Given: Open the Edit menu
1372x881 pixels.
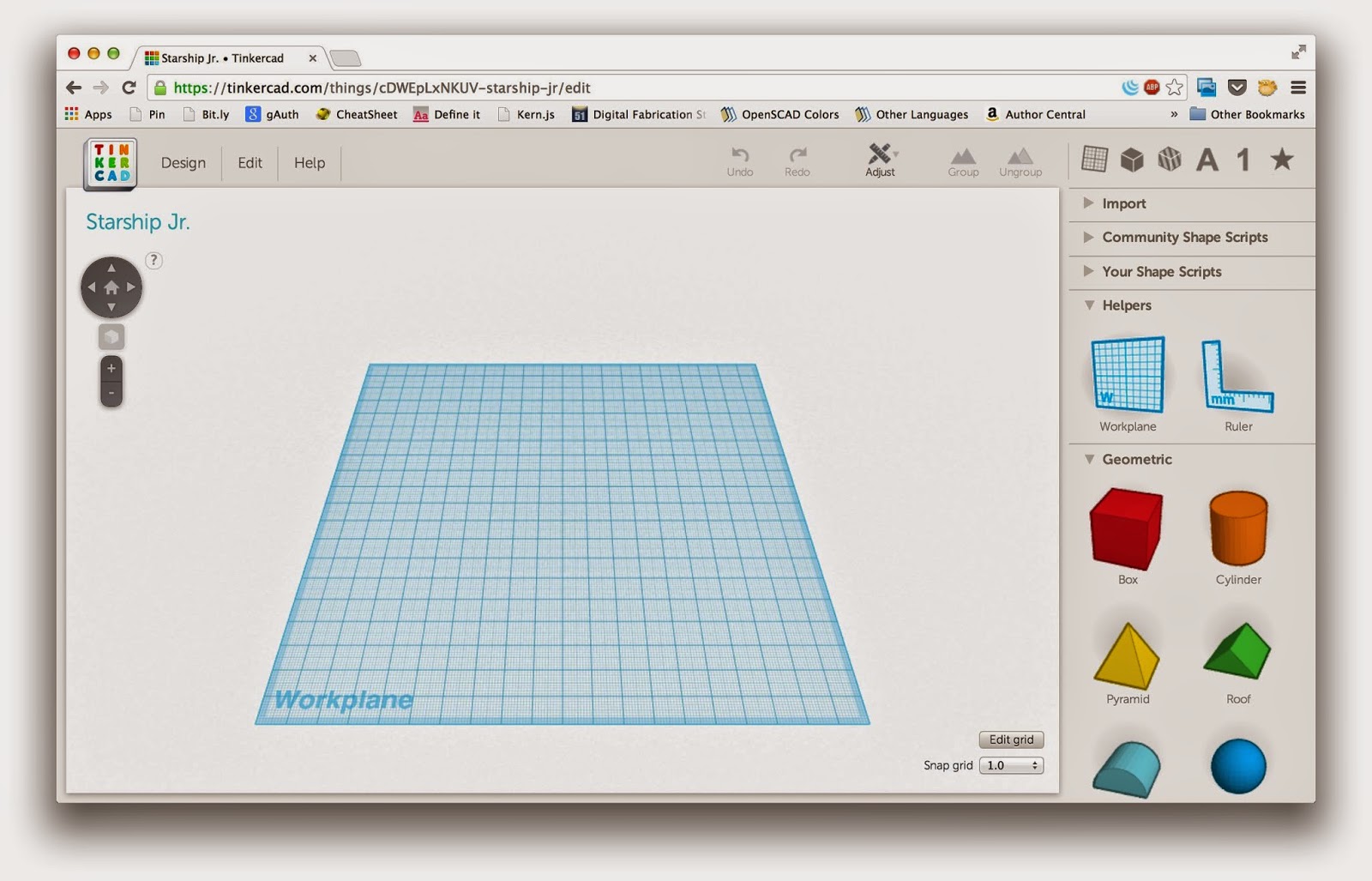Looking at the screenshot, I should (x=250, y=163).
